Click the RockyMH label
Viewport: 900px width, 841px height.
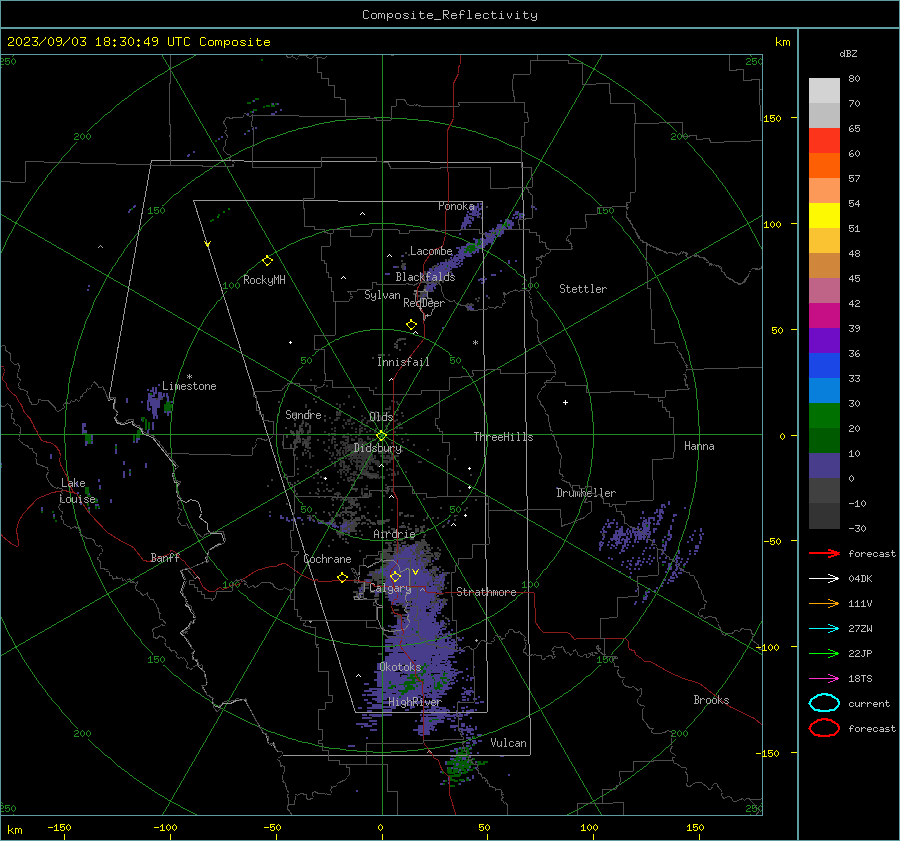tap(264, 280)
